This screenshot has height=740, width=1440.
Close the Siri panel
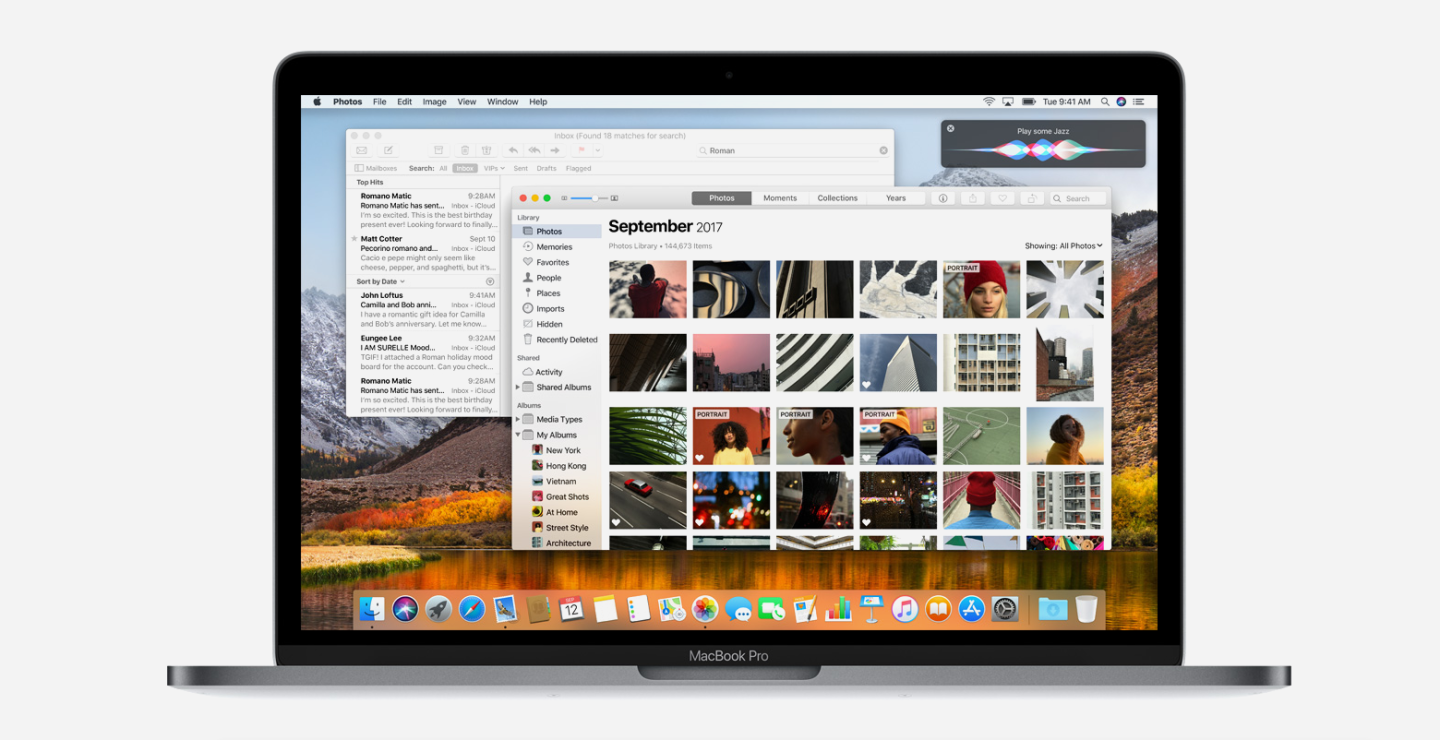point(950,128)
